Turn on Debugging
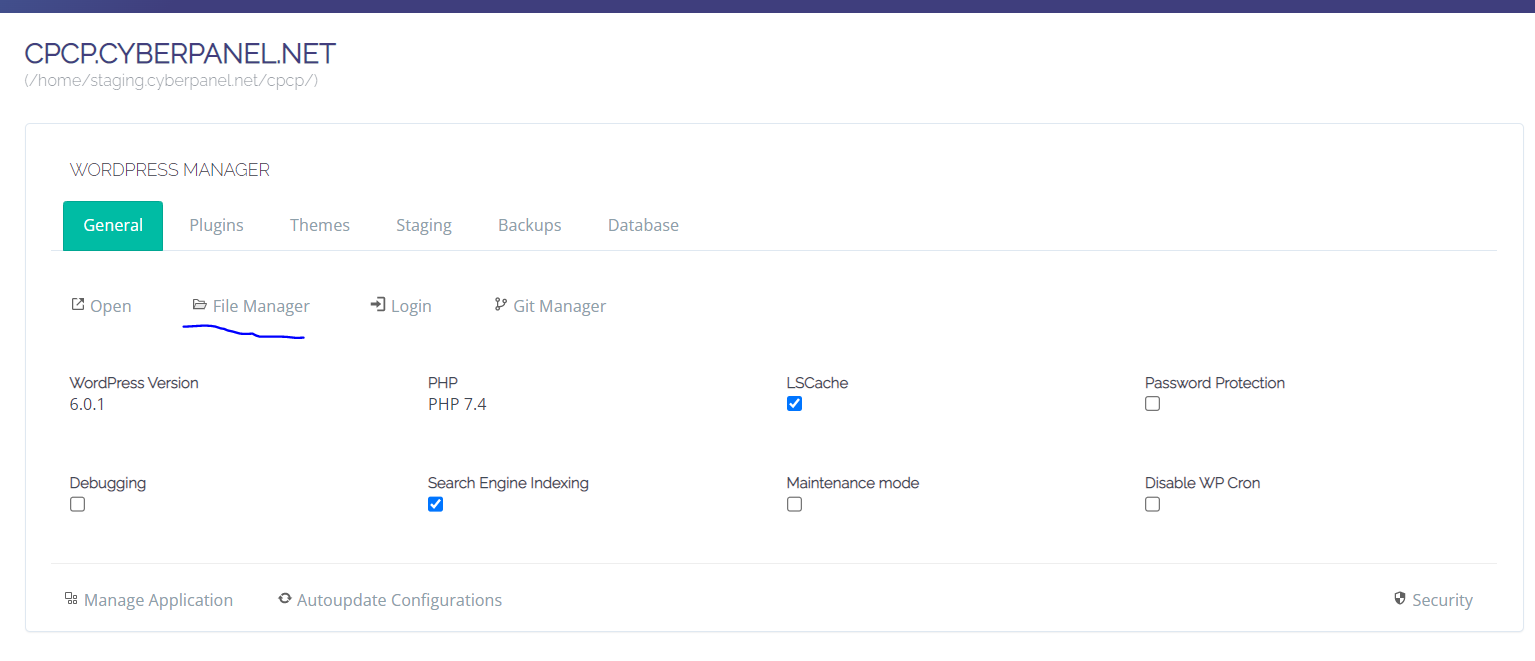 click(x=77, y=504)
